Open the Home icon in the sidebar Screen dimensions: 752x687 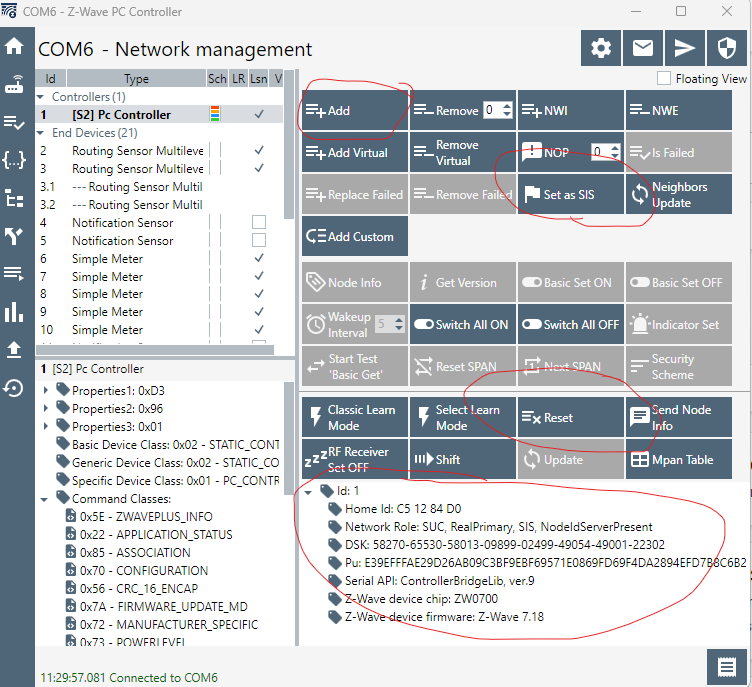(14, 47)
